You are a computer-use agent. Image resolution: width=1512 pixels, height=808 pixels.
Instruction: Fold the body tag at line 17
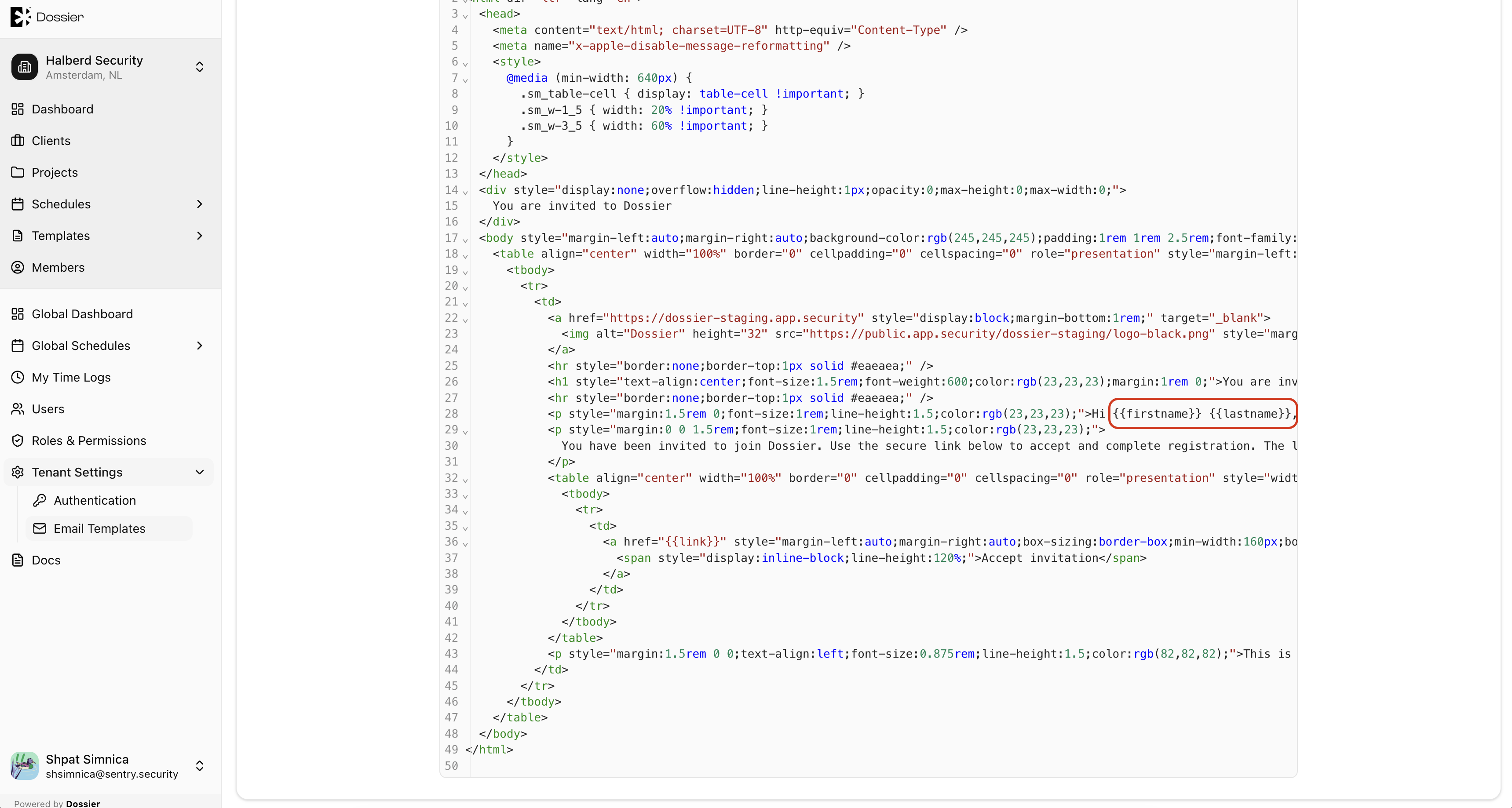pyautogui.click(x=465, y=240)
